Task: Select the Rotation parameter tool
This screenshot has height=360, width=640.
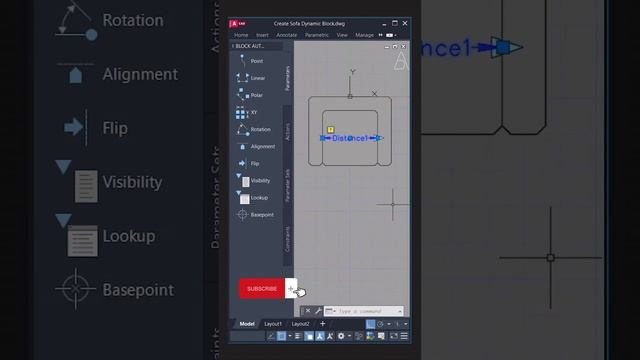Action: coord(253,129)
